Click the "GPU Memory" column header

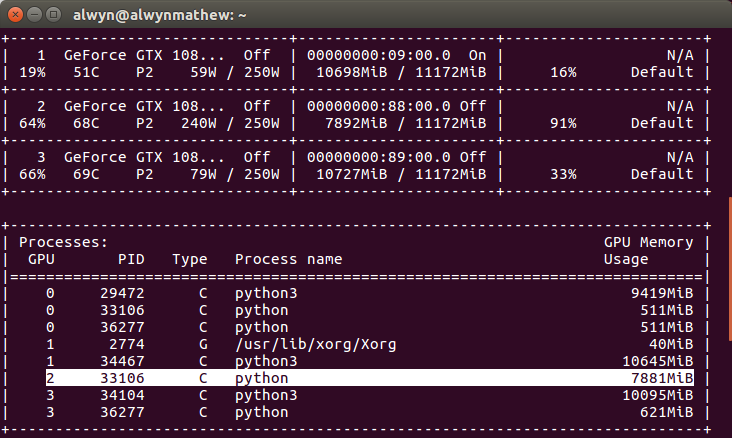tap(648, 242)
